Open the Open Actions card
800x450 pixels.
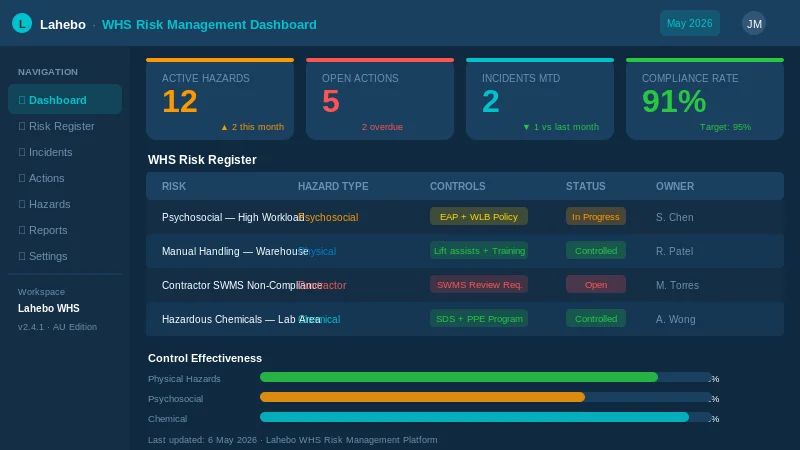pos(380,99)
